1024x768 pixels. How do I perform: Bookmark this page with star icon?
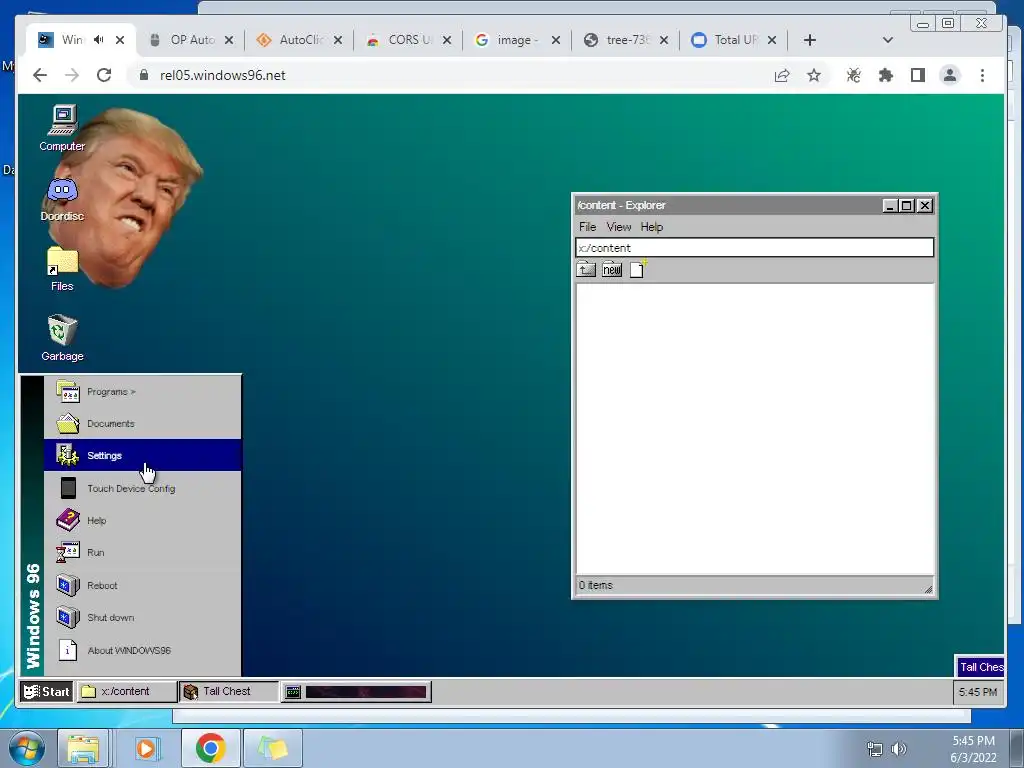click(814, 76)
